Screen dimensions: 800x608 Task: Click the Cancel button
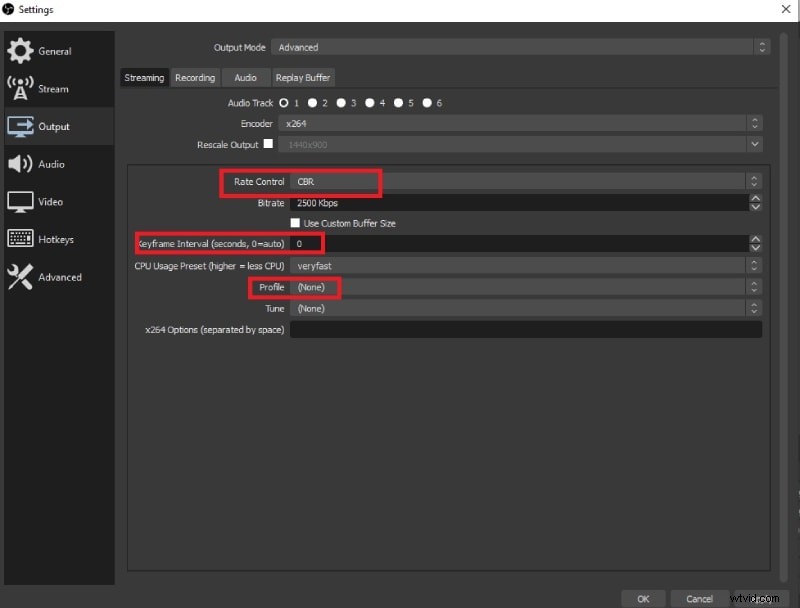(x=699, y=598)
